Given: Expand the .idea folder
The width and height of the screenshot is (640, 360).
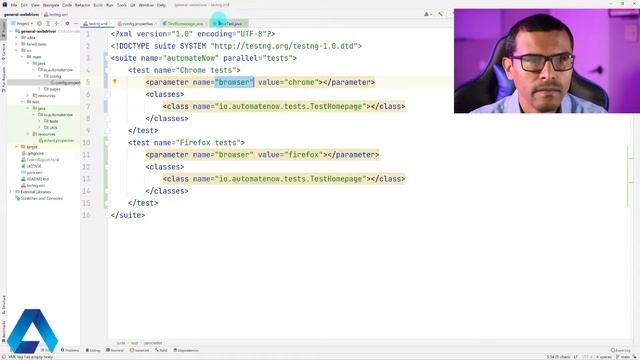Looking at the screenshot, I should pyautogui.click(x=17, y=38).
